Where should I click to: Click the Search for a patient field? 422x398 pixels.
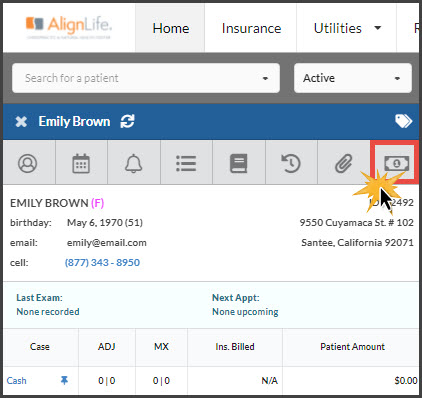pyautogui.click(x=146, y=78)
